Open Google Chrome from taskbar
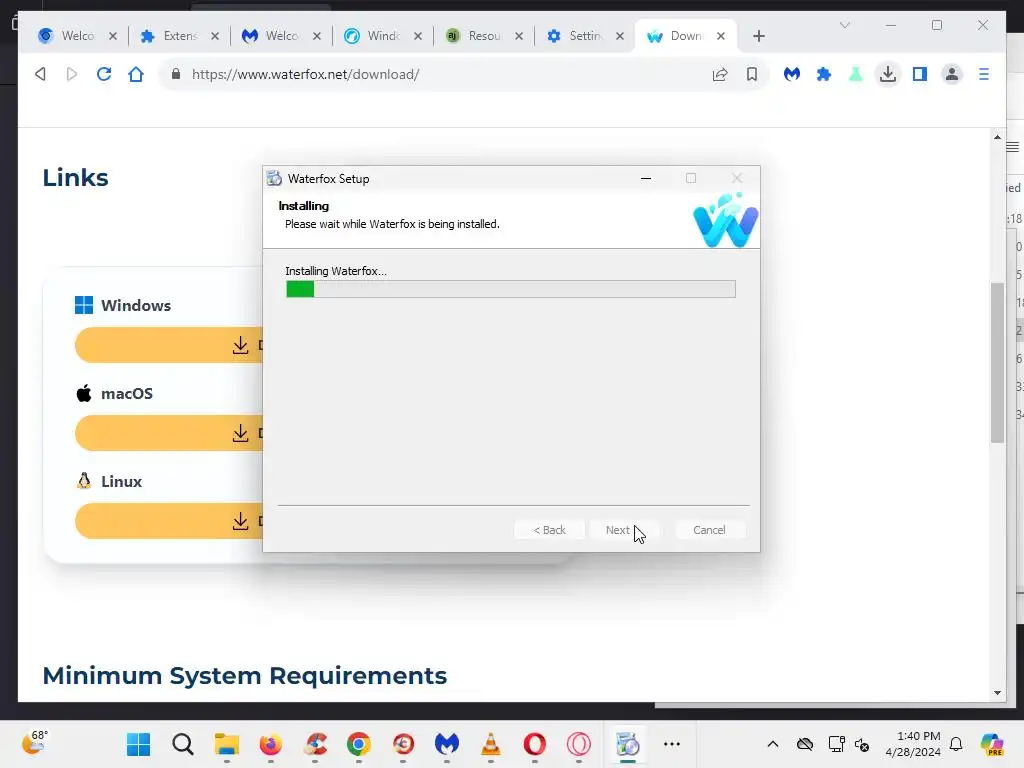Viewport: 1024px width, 768px height. (x=359, y=744)
